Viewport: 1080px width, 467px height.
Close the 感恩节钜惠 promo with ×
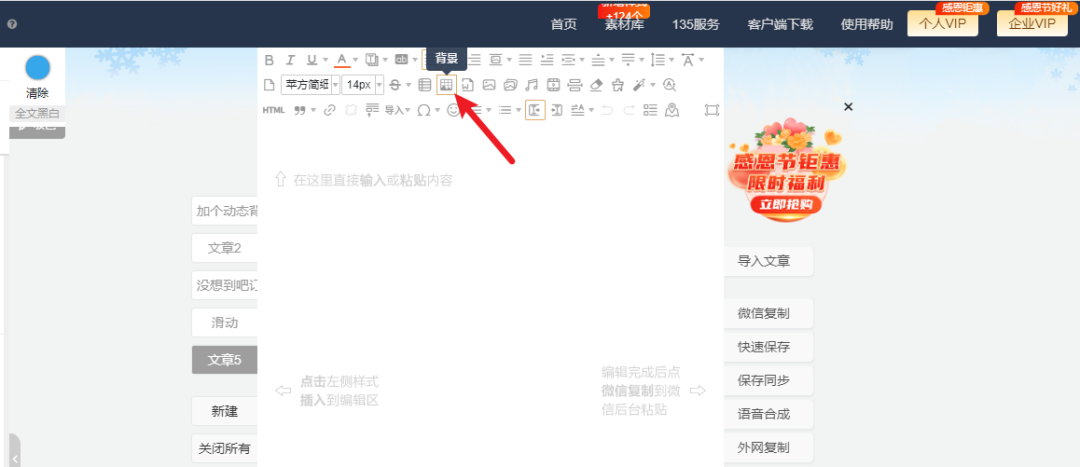coord(849,106)
